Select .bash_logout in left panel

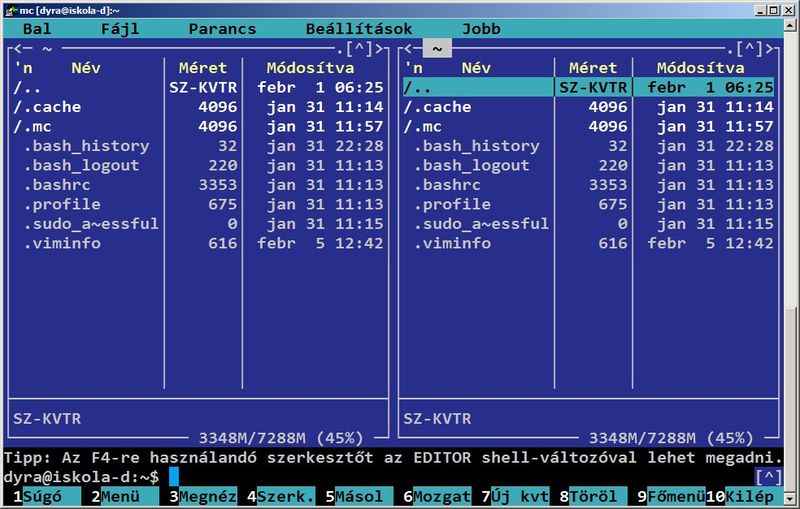click(198, 165)
